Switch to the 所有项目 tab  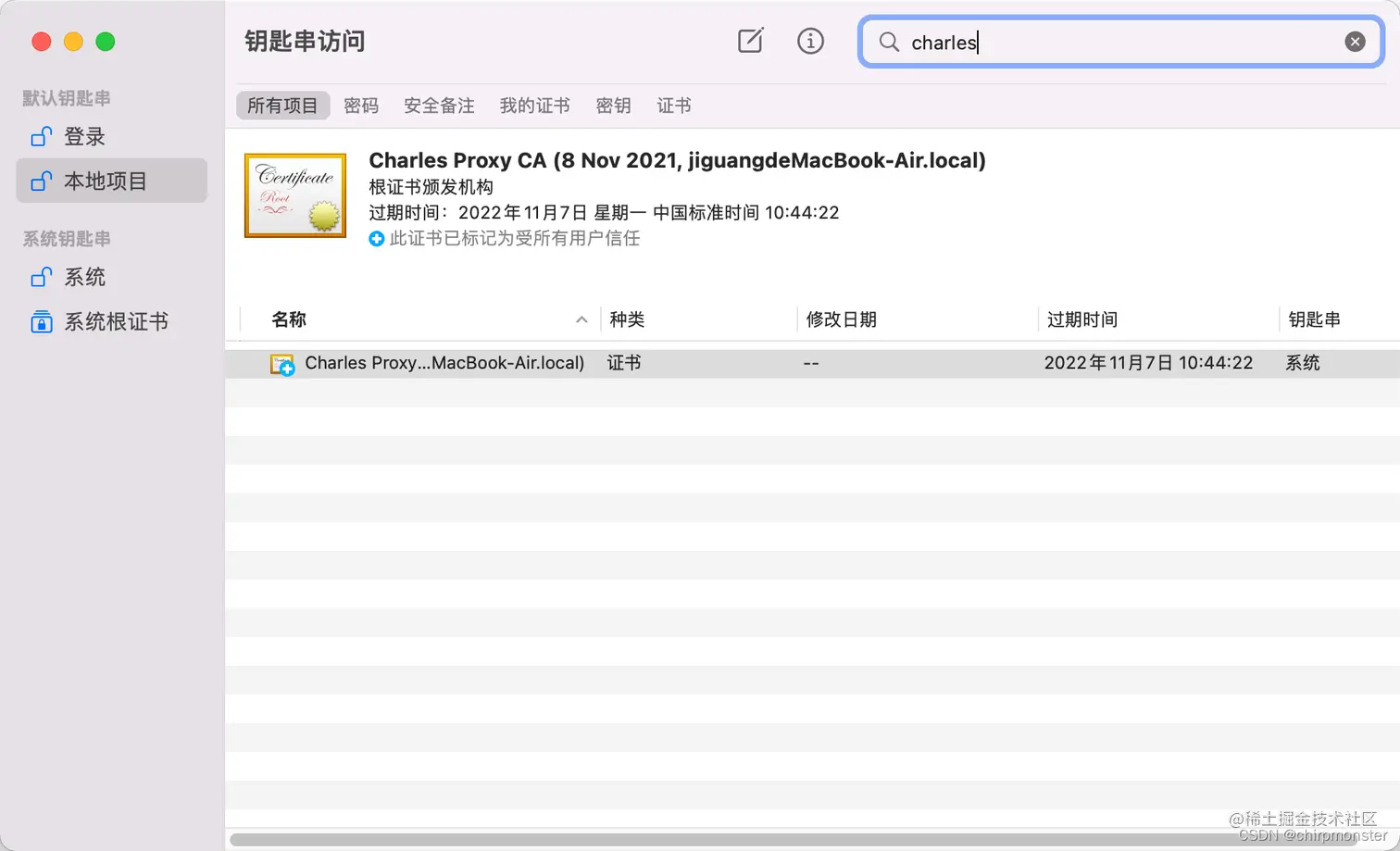point(282,106)
